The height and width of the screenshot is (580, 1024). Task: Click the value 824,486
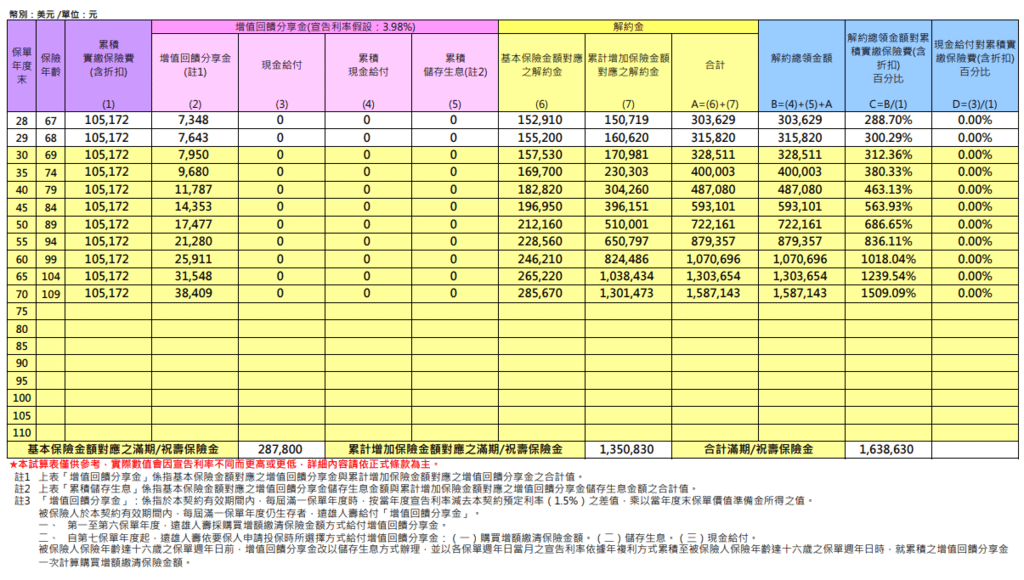point(626,259)
